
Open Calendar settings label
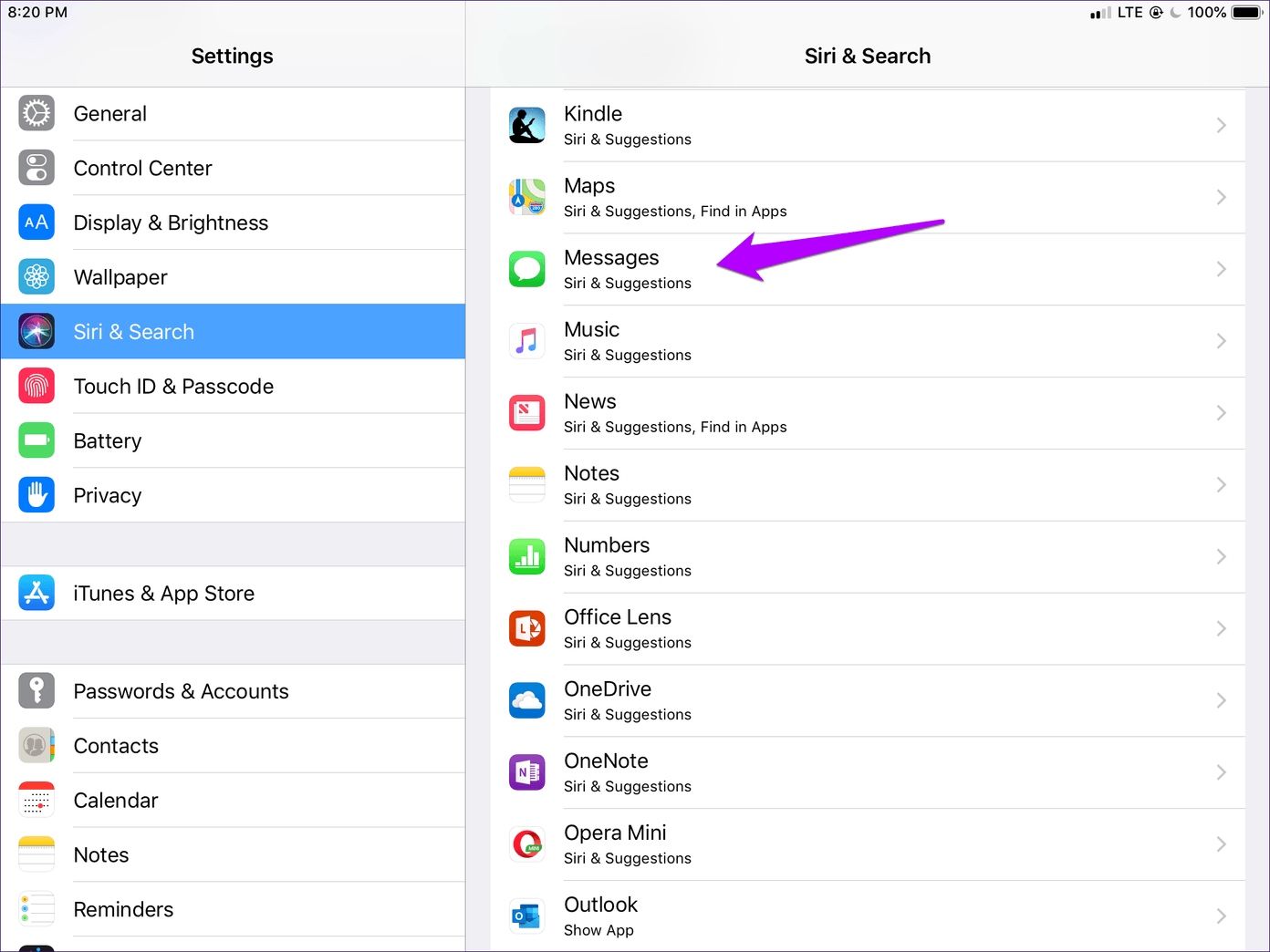point(116,801)
